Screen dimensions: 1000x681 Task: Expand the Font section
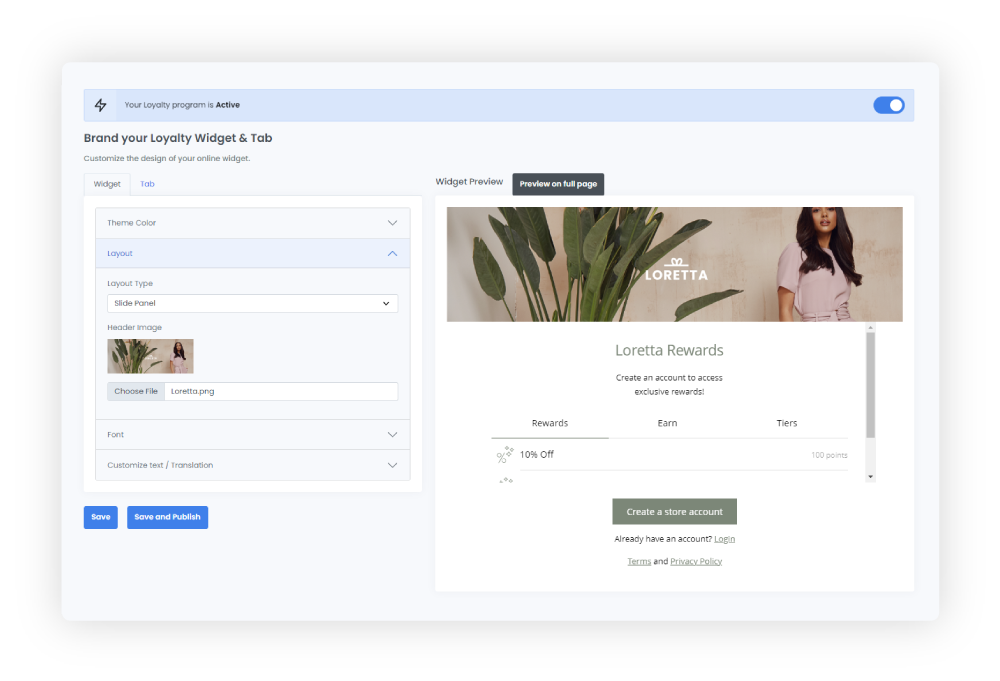click(x=253, y=434)
